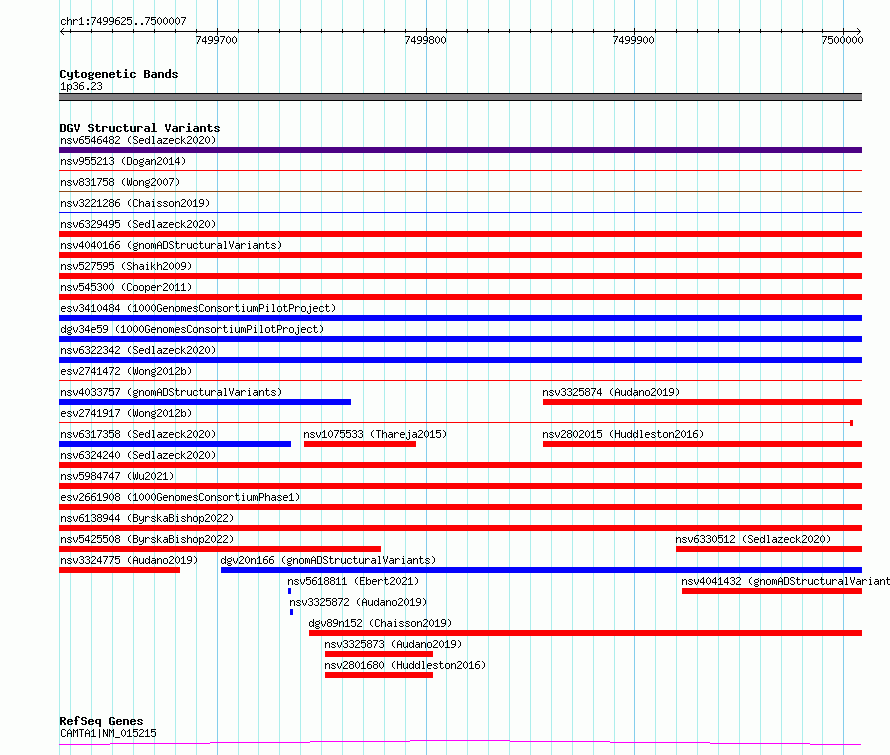Click the red nsv5425508 variant bar
Viewport: 890px width, 755px height.
click(220, 549)
